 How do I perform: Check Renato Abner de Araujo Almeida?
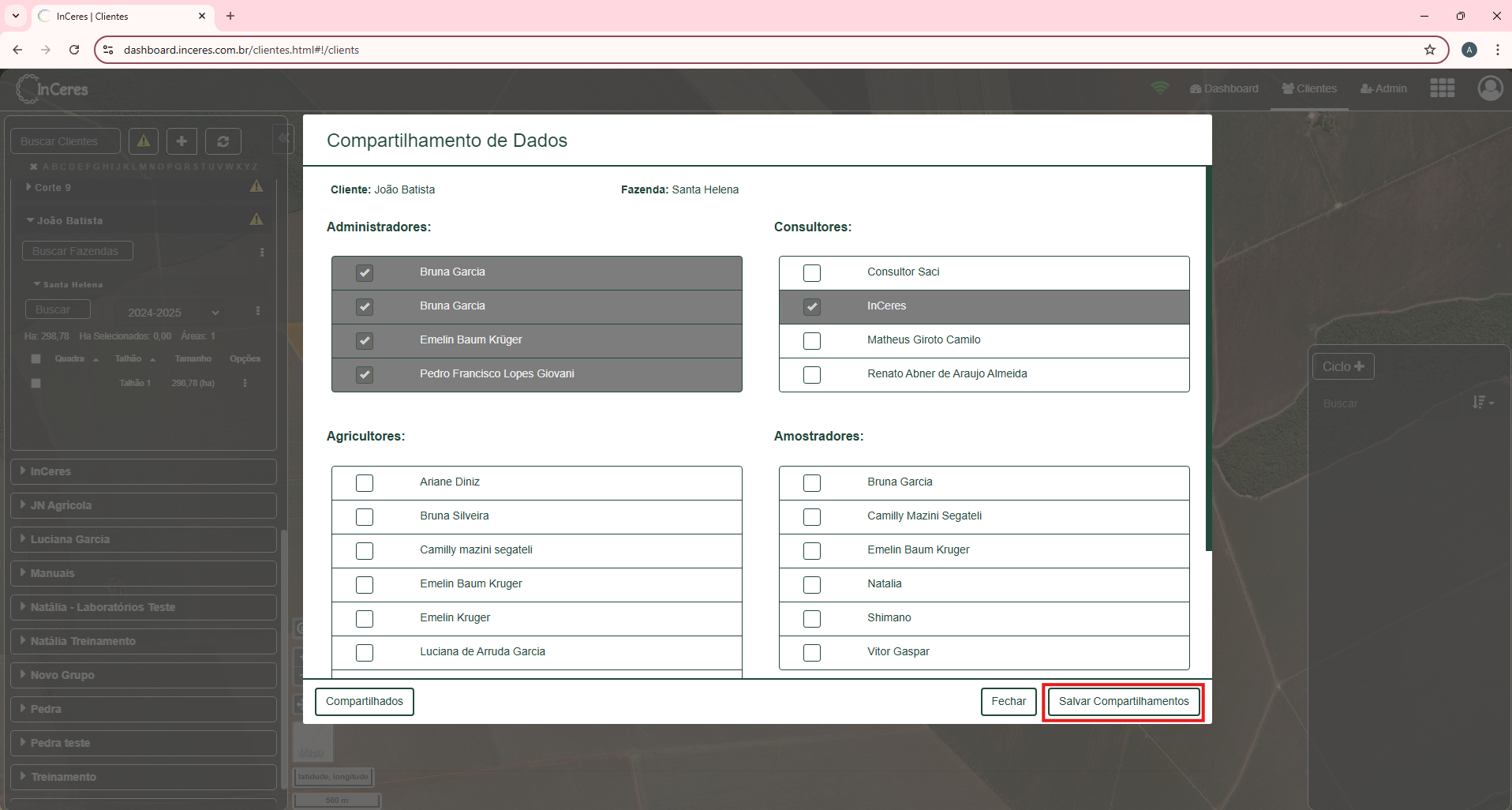(812, 375)
